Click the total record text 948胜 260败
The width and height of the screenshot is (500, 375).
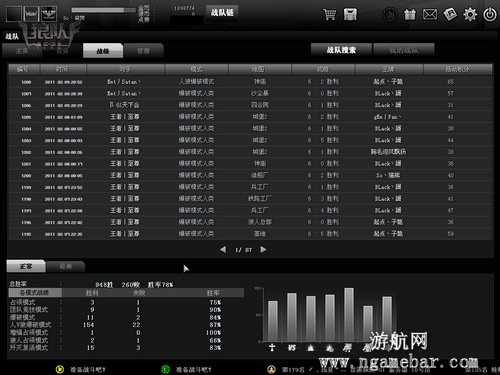(118, 284)
